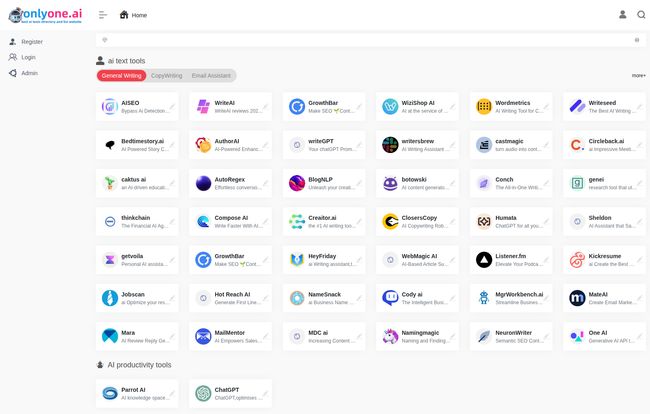Screen dimensions: 650x414
Task: Click the Creaitor.ai card title
Action: pos(322,218)
